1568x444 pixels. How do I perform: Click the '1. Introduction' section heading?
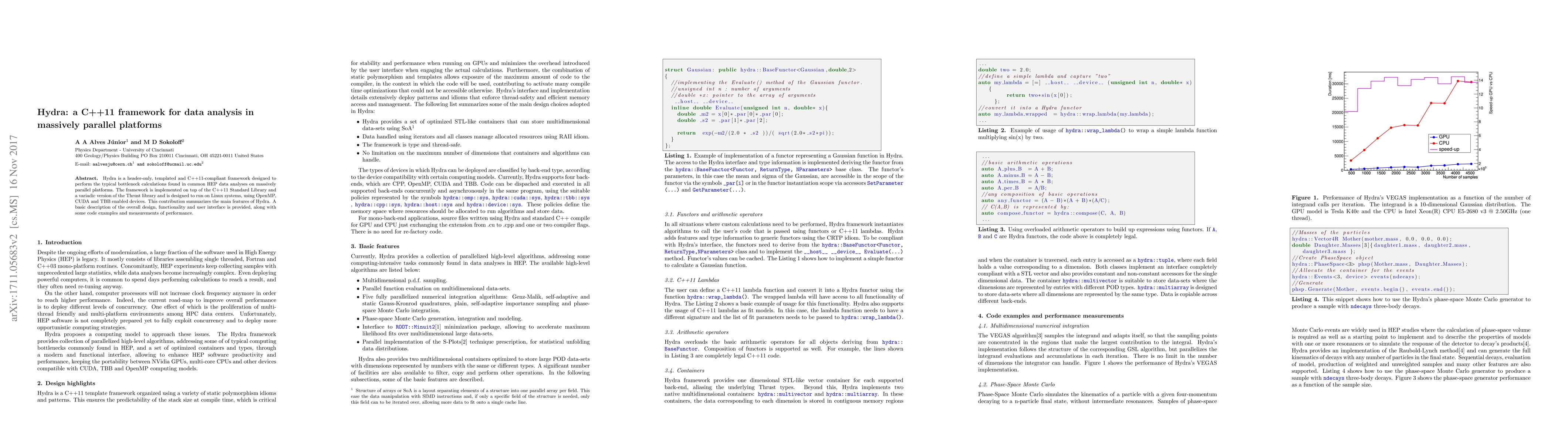[59, 242]
